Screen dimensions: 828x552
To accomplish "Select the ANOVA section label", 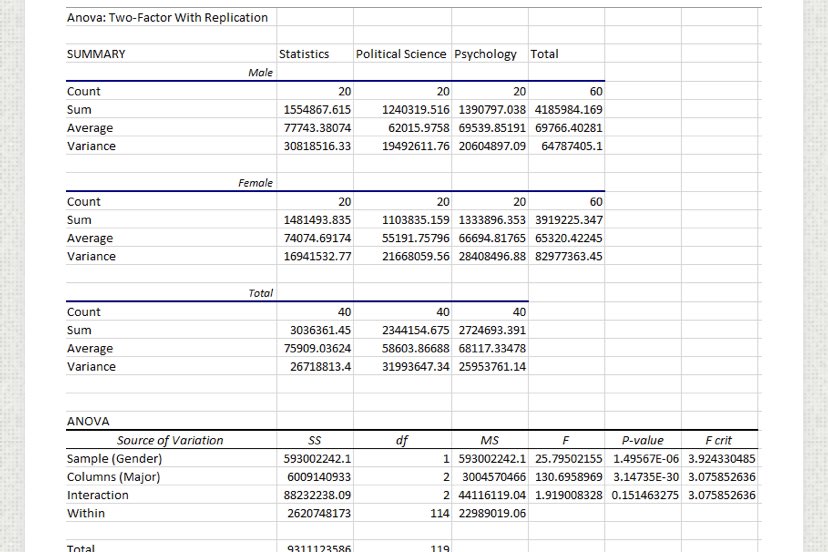I will pos(88,422).
